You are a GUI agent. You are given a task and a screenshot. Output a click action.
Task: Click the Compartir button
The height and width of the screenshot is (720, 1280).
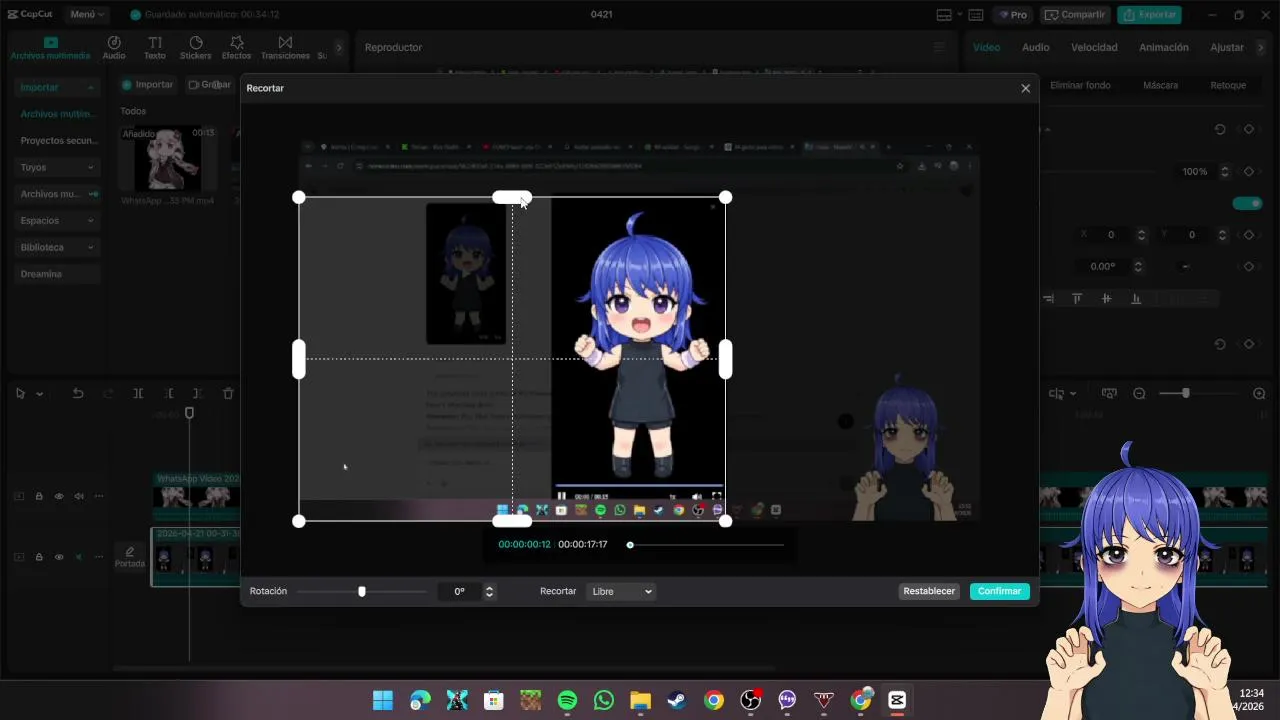(x=1075, y=15)
